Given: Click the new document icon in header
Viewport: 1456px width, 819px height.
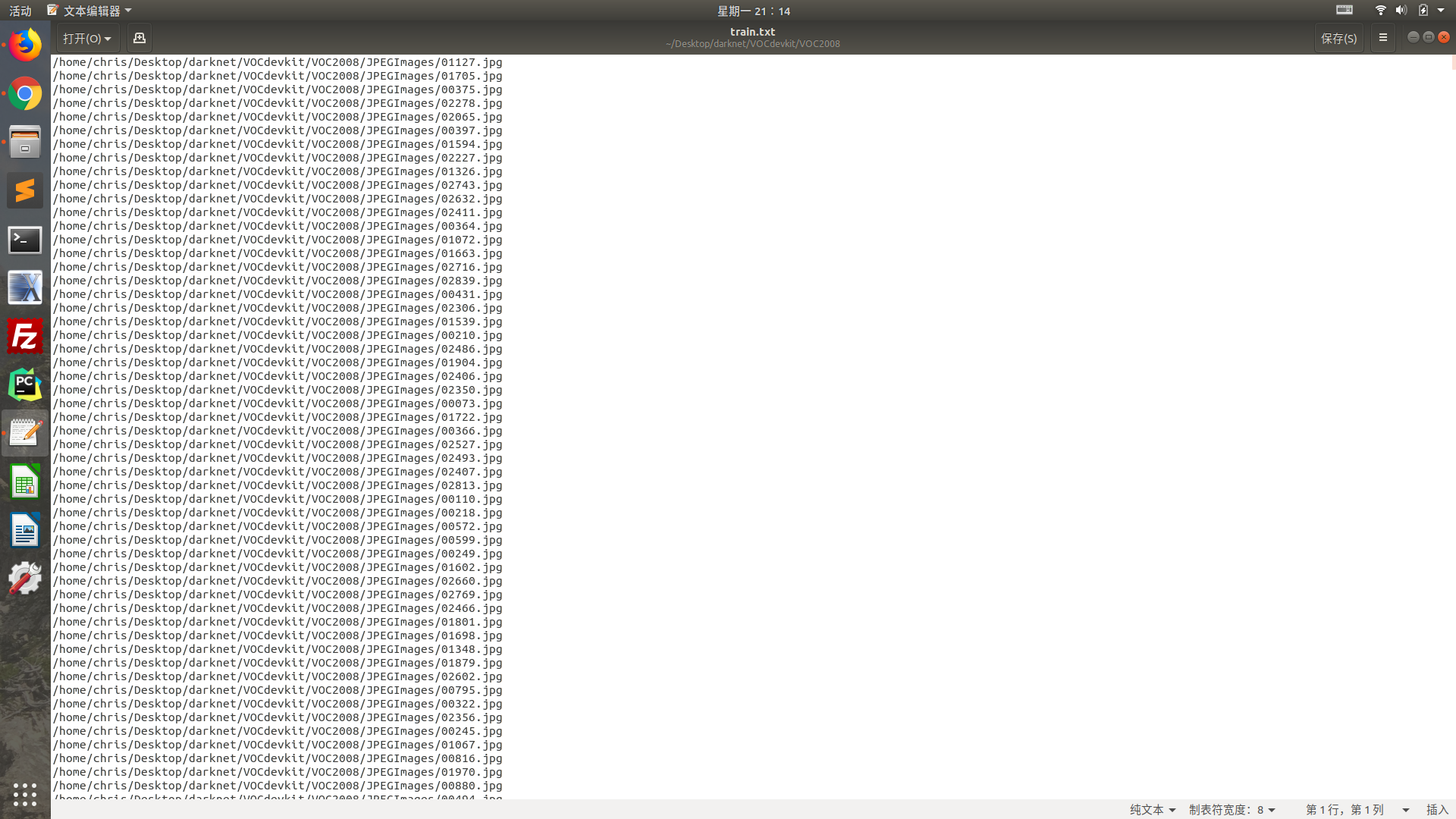Looking at the screenshot, I should click(x=139, y=38).
